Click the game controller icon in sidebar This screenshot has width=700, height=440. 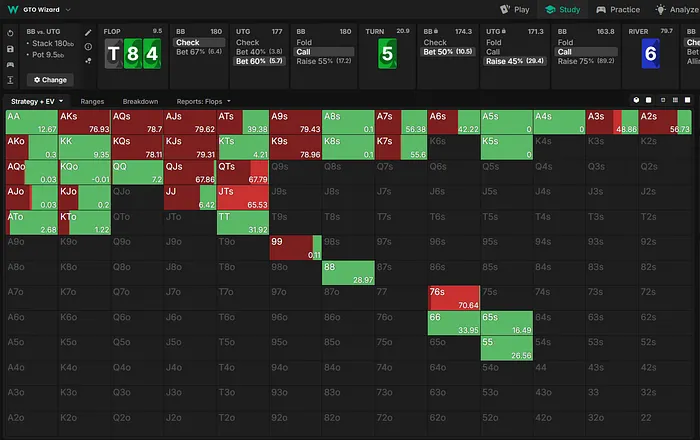point(9,63)
